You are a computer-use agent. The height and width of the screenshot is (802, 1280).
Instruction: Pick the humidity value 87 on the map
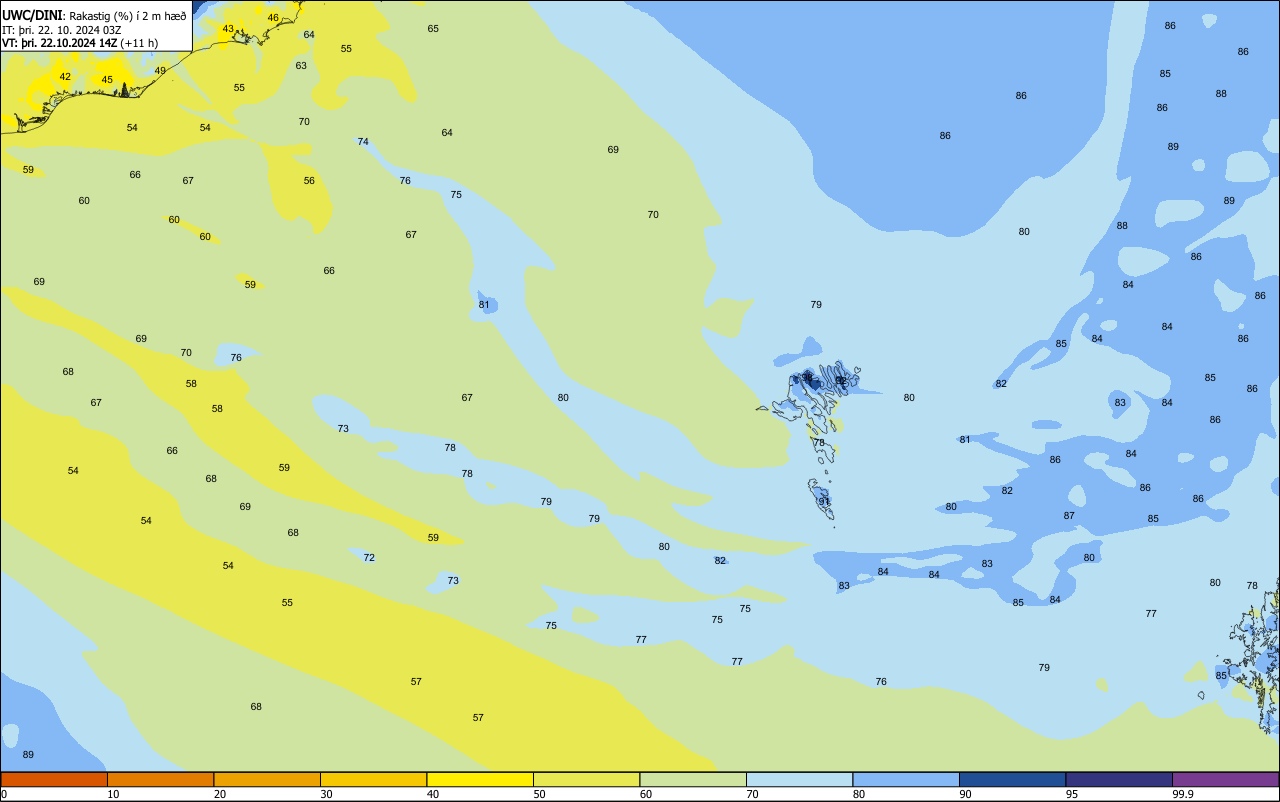point(1069,516)
